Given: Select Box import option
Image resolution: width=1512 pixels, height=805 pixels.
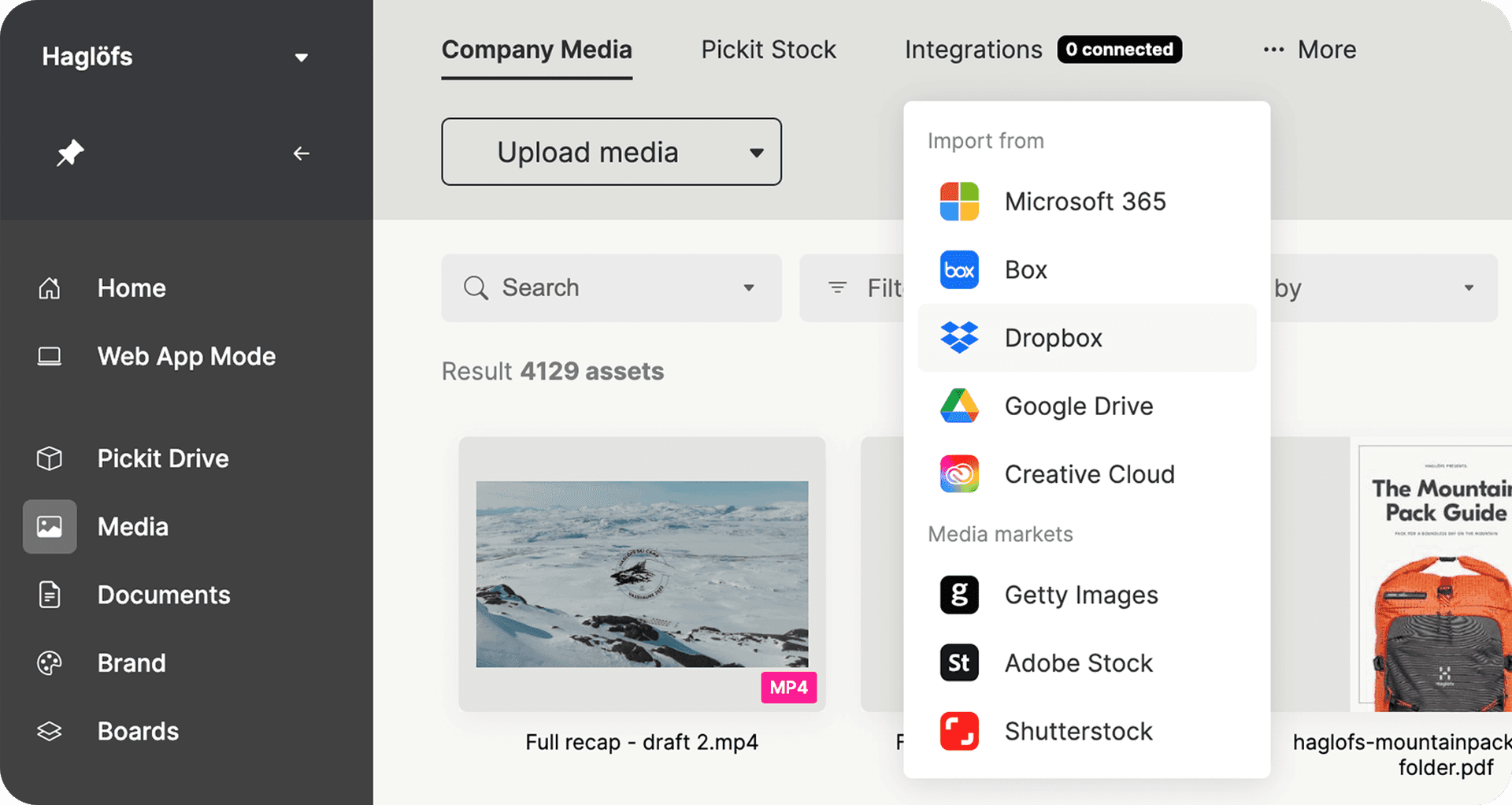Looking at the screenshot, I should [1087, 270].
